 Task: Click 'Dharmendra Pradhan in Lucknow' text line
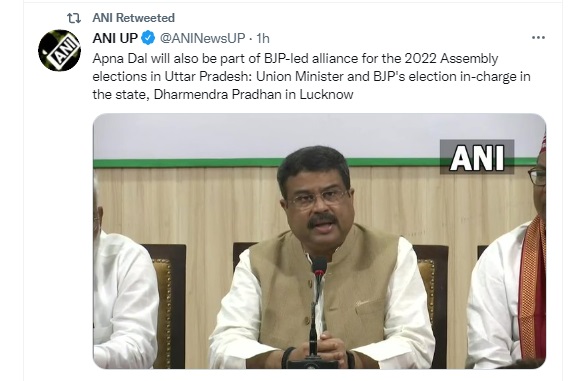[253, 94]
